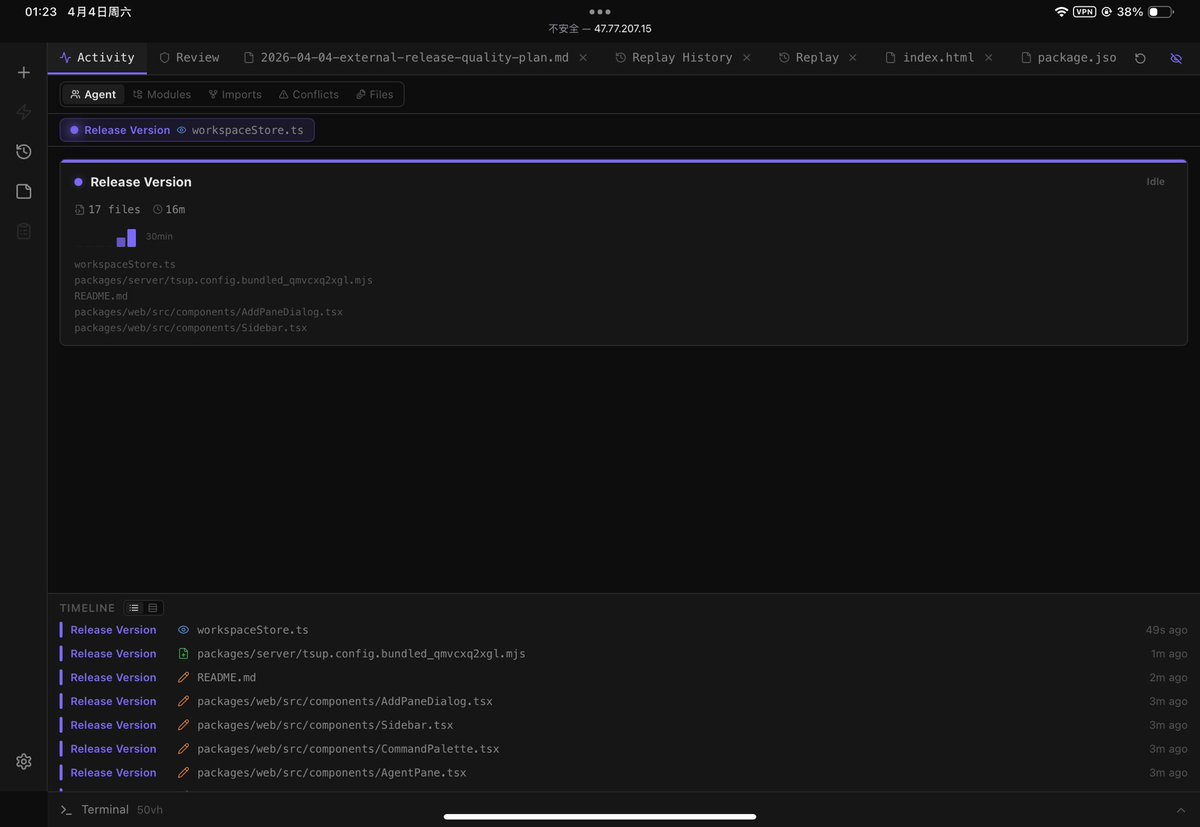Click AddPaneDialog.tsx in the card list

(x=208, y=312)
